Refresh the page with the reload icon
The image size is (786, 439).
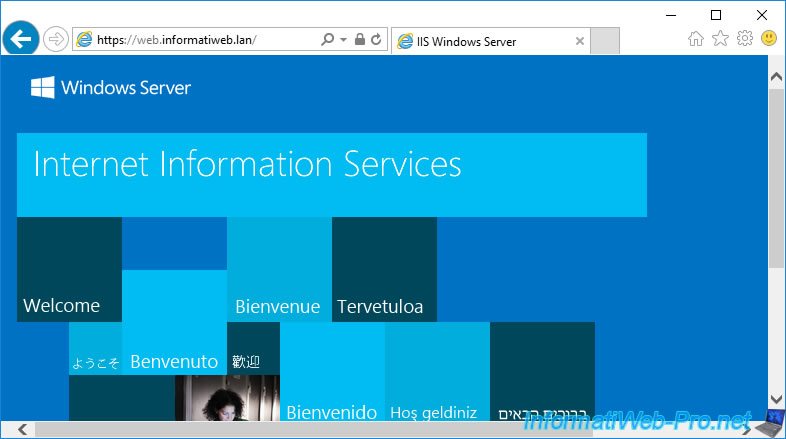tap(376, 39)
